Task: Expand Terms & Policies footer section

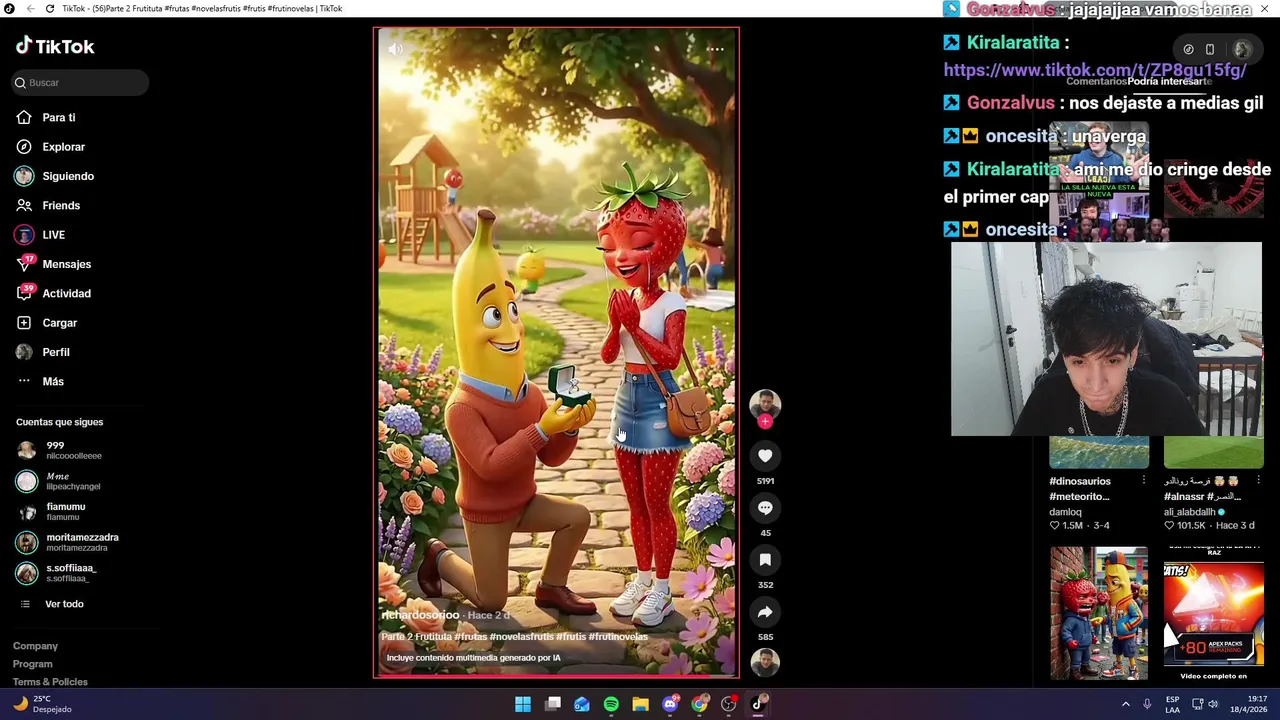Action: 50,682
